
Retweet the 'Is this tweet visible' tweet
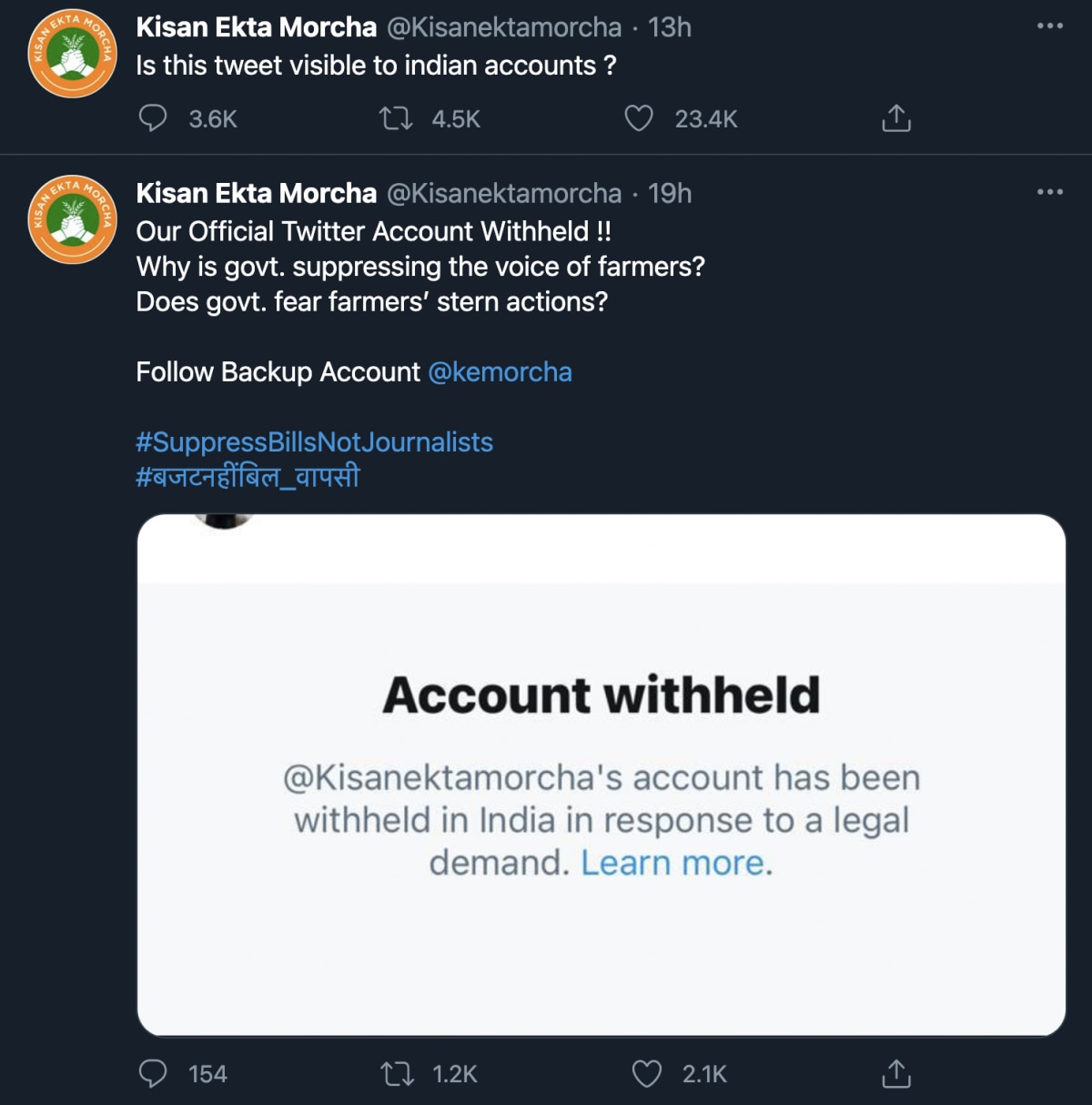[x=396, y=118]
